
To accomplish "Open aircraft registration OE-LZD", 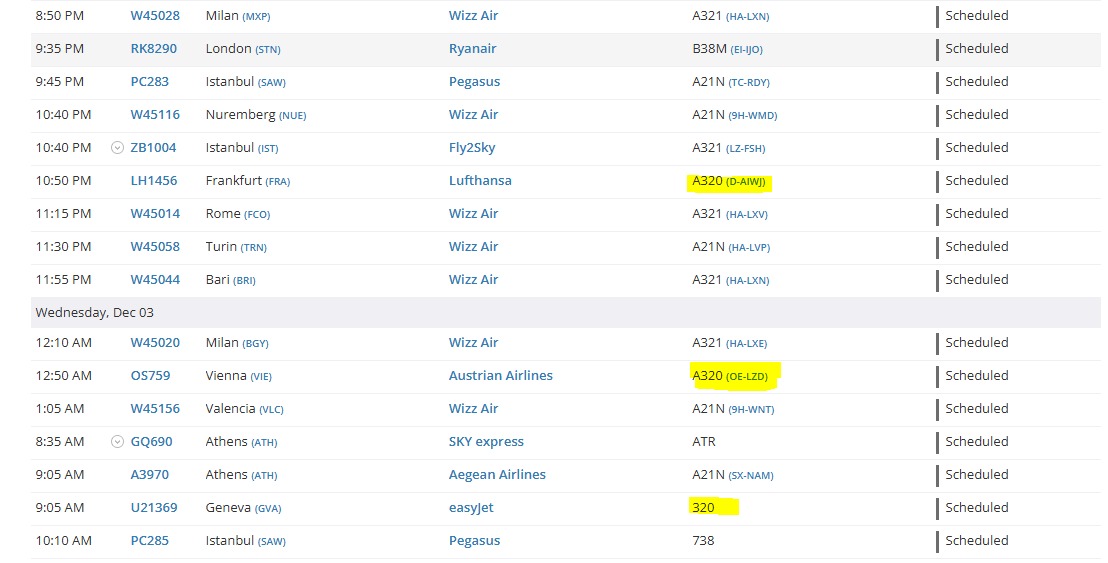I will tap(747, 377).
